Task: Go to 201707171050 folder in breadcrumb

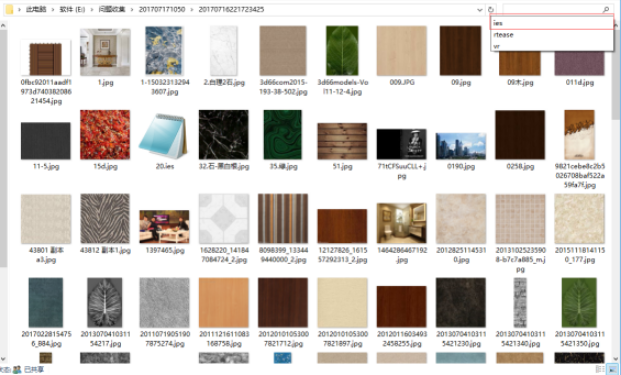Action: [x=162, y=10]
